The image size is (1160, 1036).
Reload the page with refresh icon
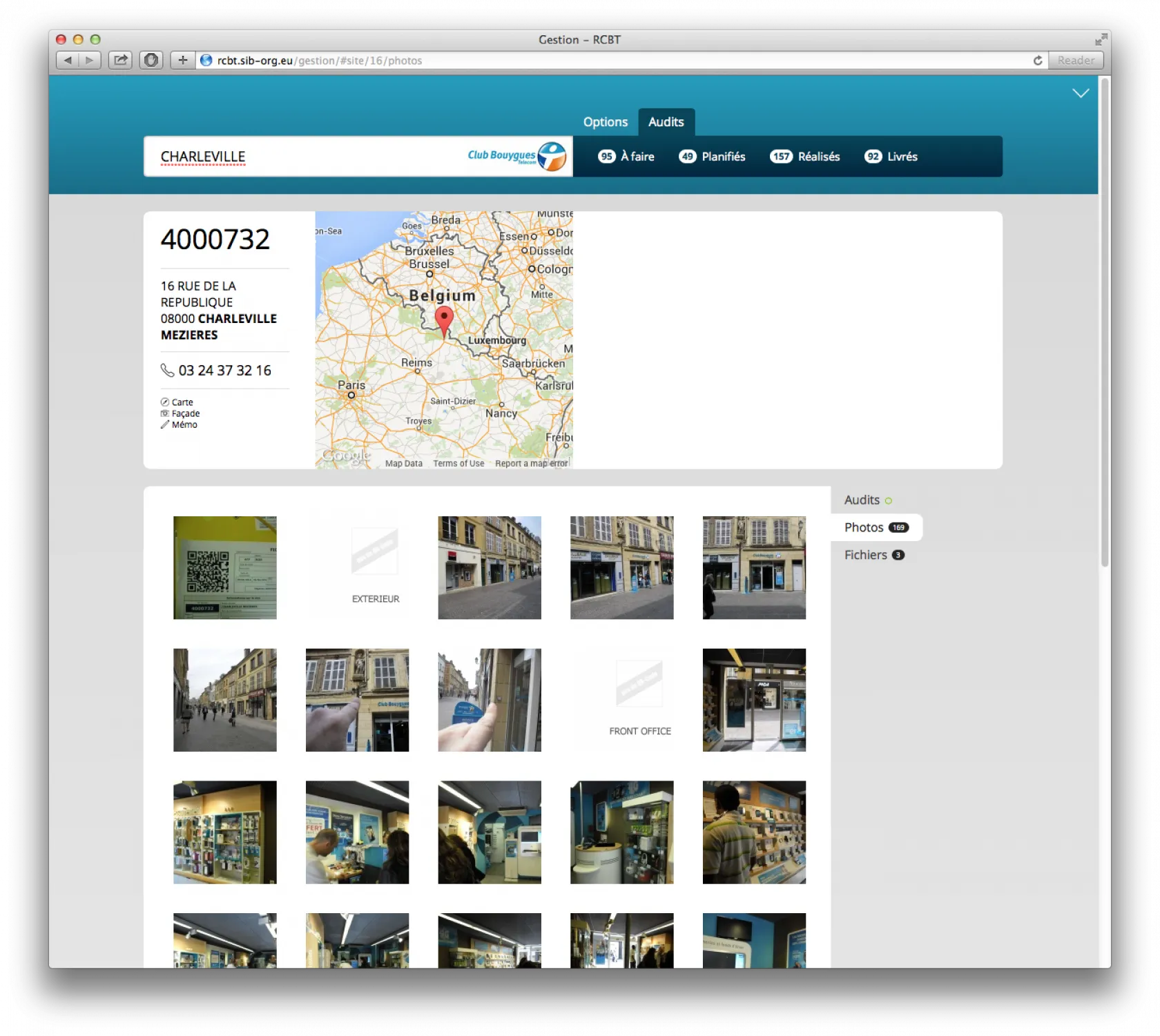(x=1037, y=61)
